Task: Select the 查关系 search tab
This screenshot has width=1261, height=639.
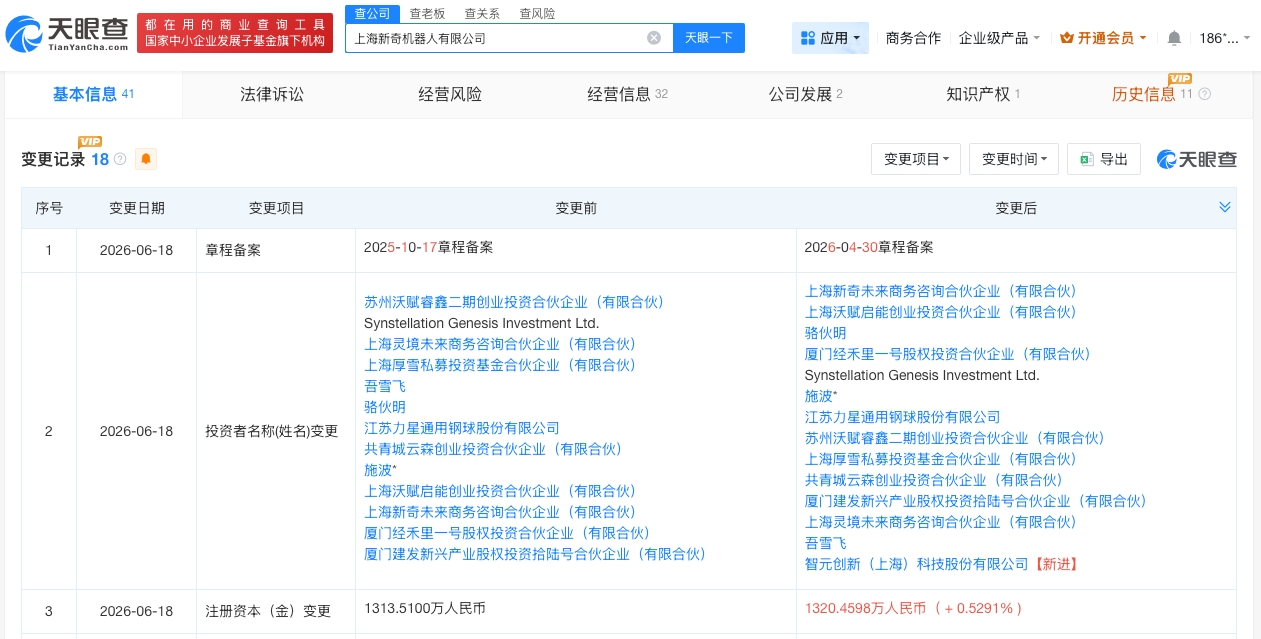Action: (x=482, y=13)
